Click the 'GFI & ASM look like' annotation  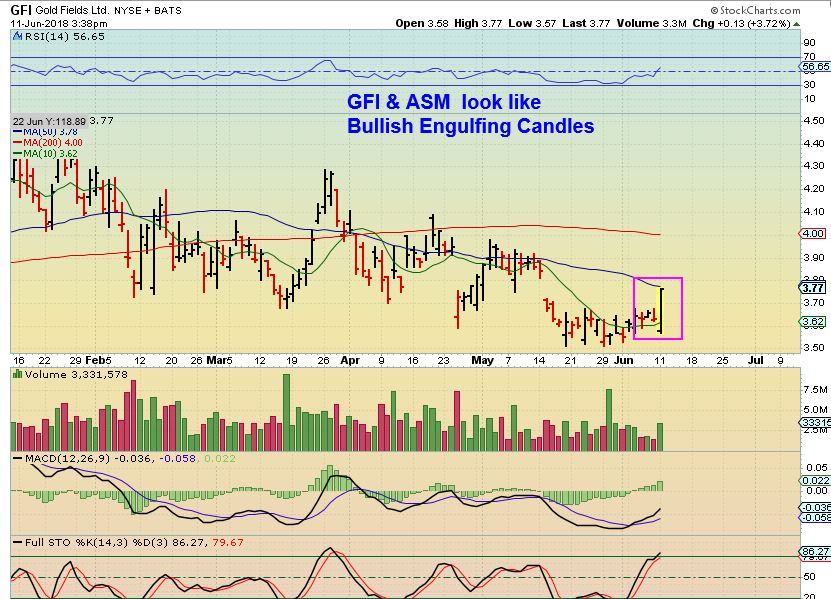click(x=444, y=102)
